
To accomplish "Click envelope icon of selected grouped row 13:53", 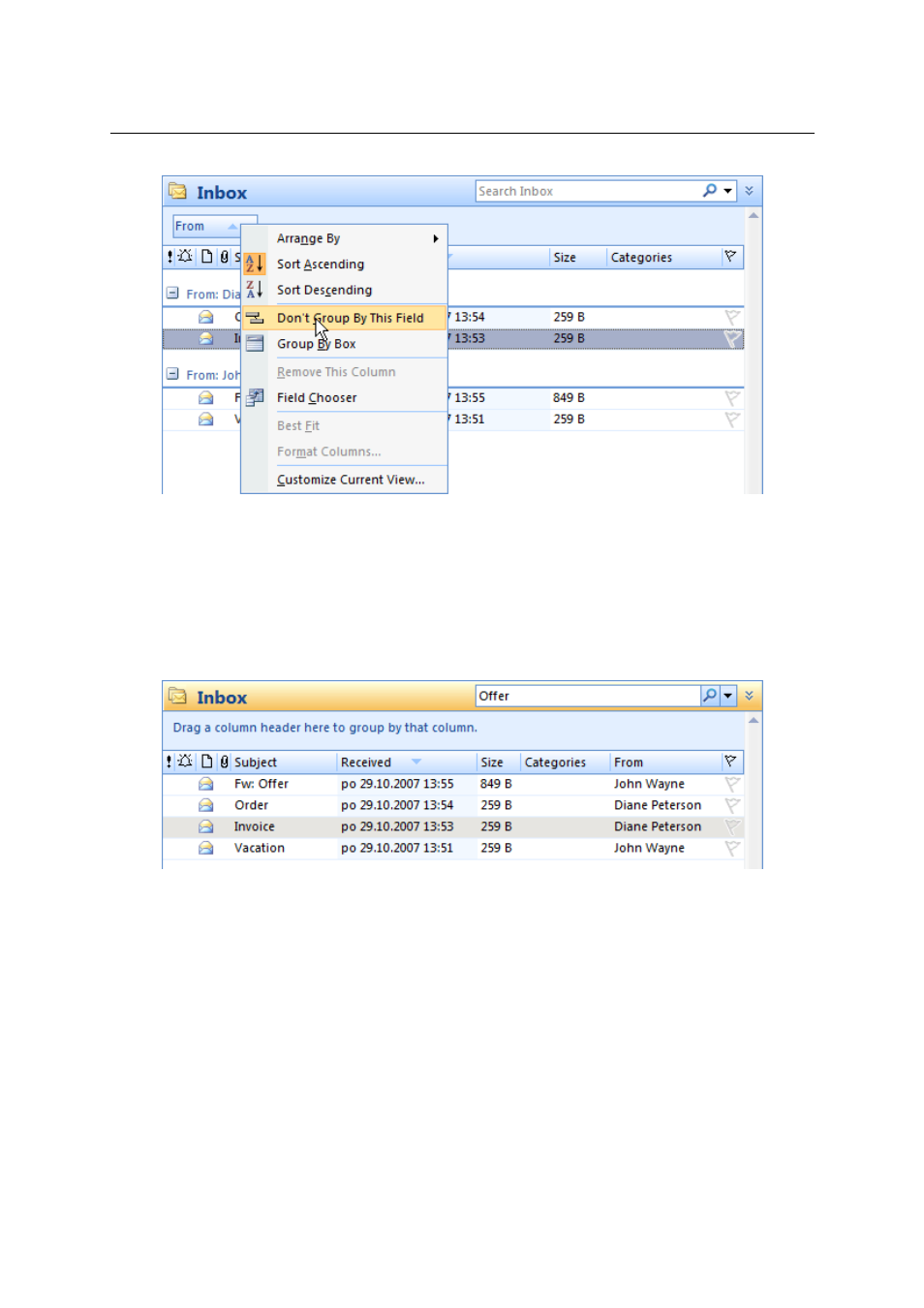I will tap(205, 338).
